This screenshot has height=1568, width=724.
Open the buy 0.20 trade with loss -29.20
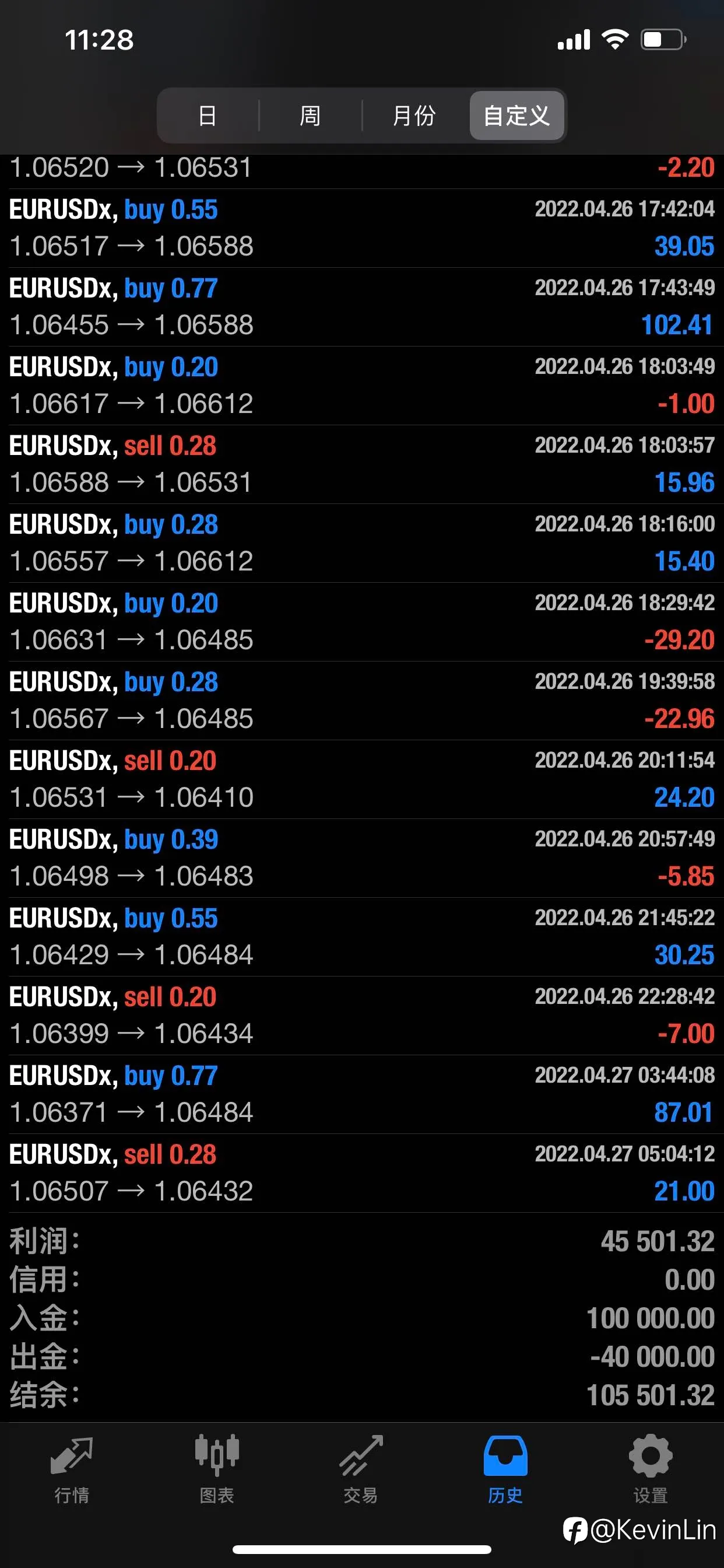362,622
